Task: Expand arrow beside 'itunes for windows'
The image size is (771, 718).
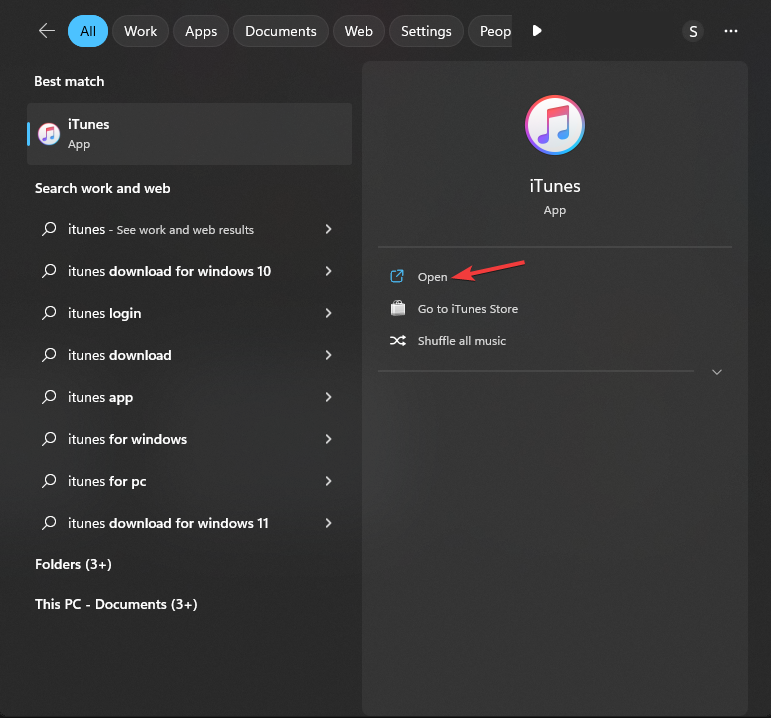Action: click(x=328, y=439)
